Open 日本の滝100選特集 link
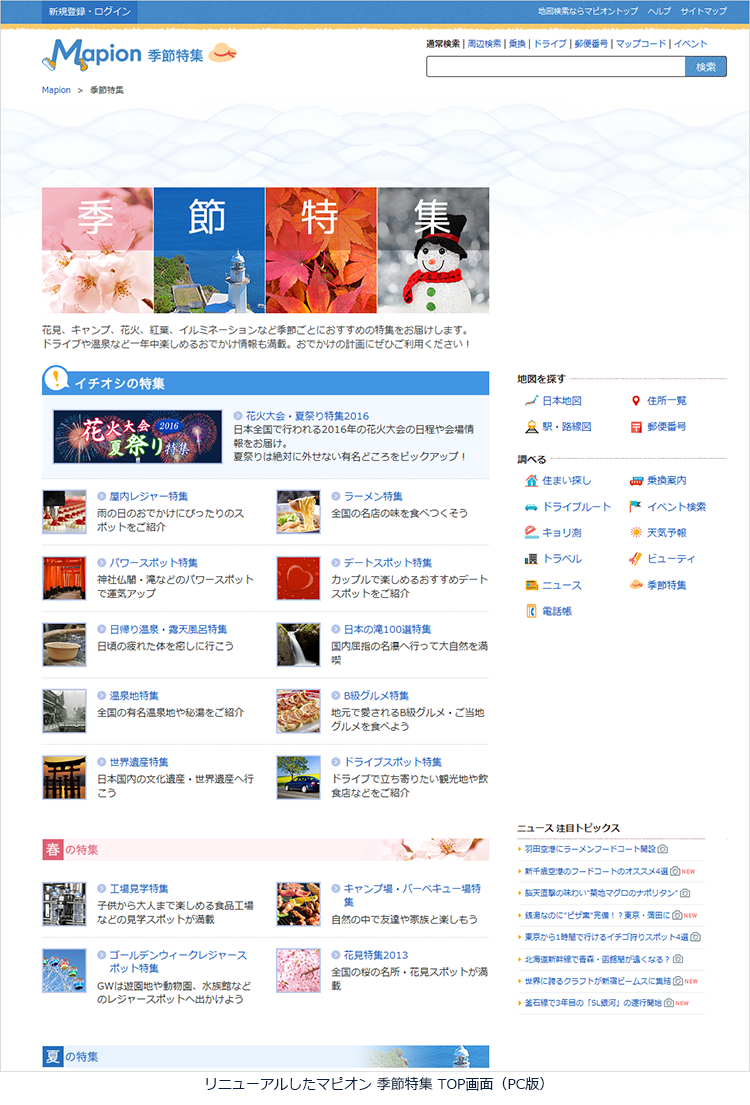750x1105 pixels. (387, 629)
